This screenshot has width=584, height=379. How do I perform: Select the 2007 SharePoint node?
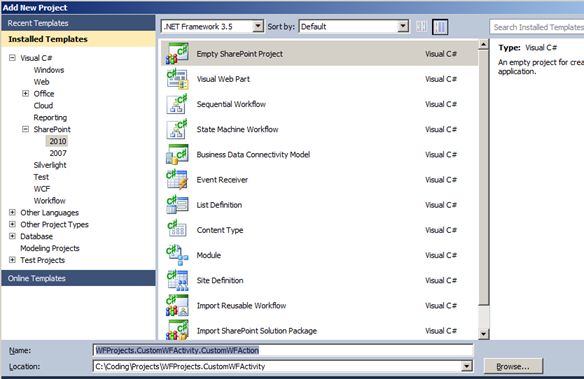58,153
